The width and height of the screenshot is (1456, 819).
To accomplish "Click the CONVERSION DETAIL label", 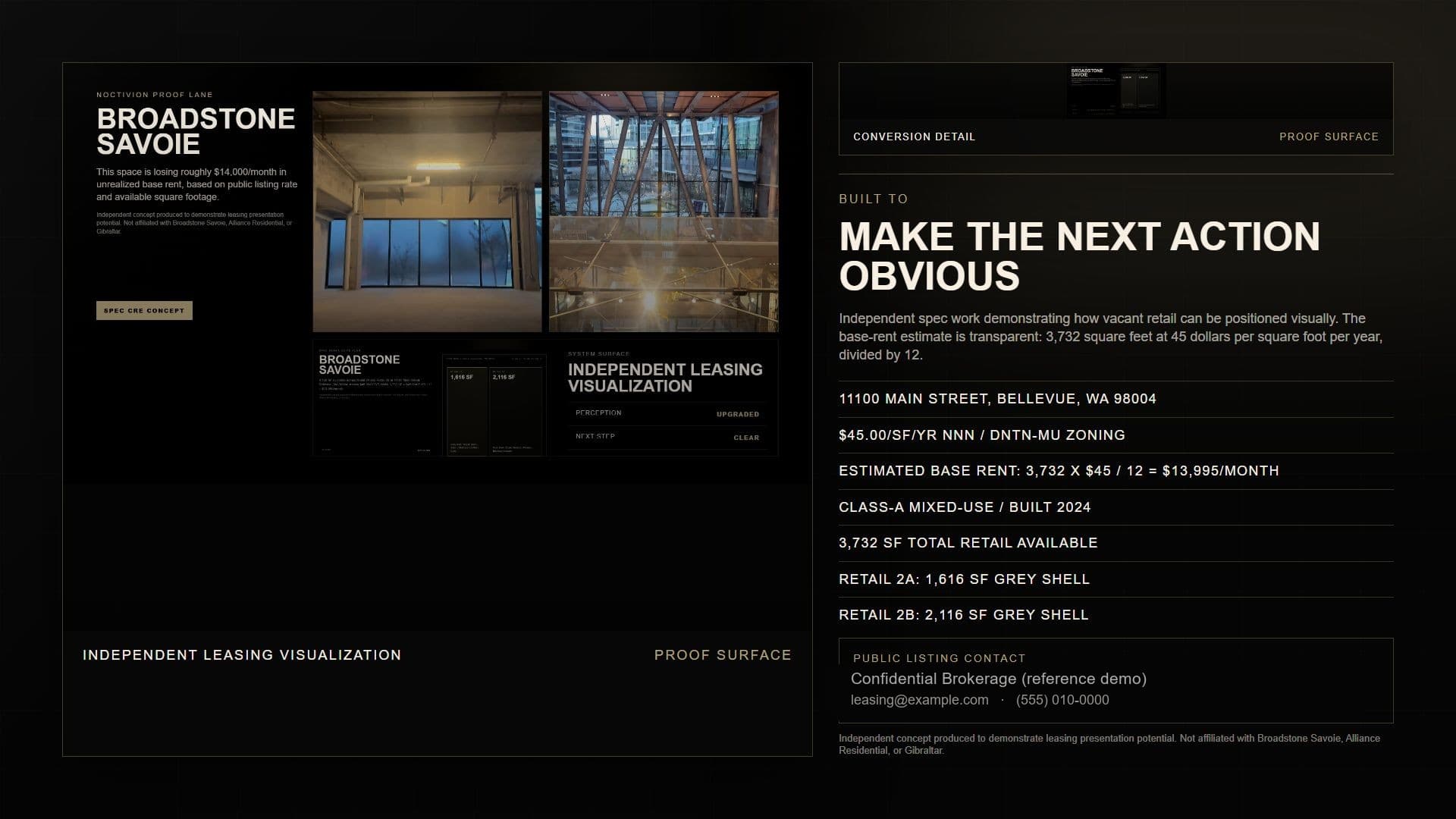I will tap(915, 136).
